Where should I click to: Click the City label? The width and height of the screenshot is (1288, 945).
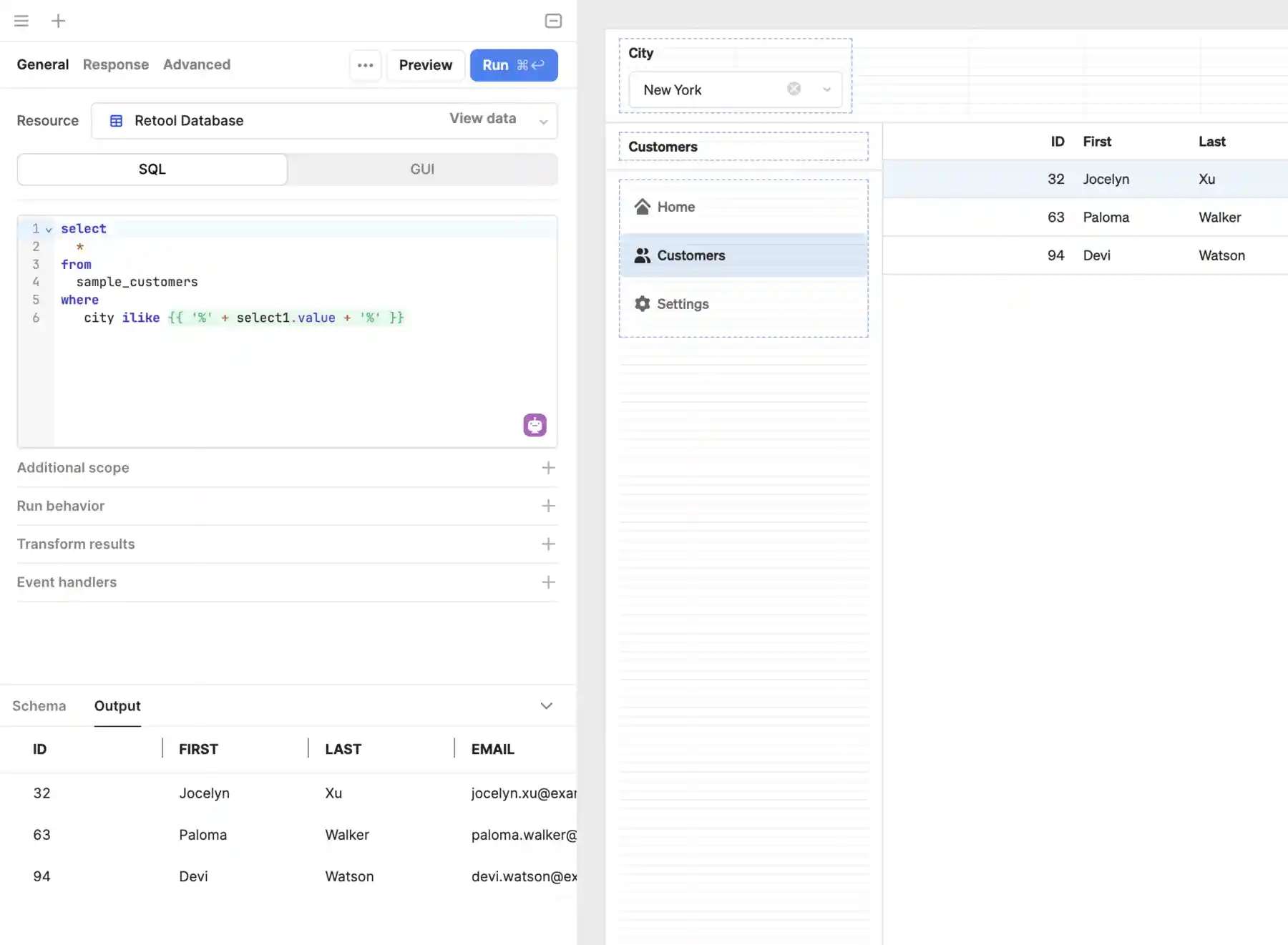(x=641, y=53)
